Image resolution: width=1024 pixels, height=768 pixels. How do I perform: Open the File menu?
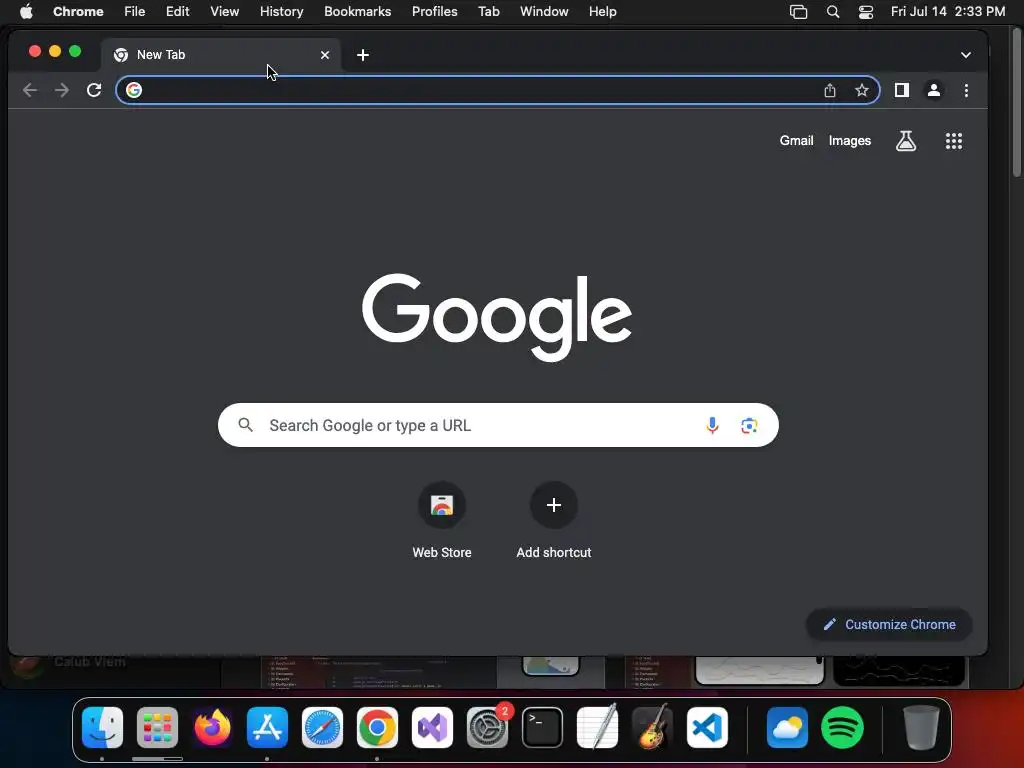(135, 12)
